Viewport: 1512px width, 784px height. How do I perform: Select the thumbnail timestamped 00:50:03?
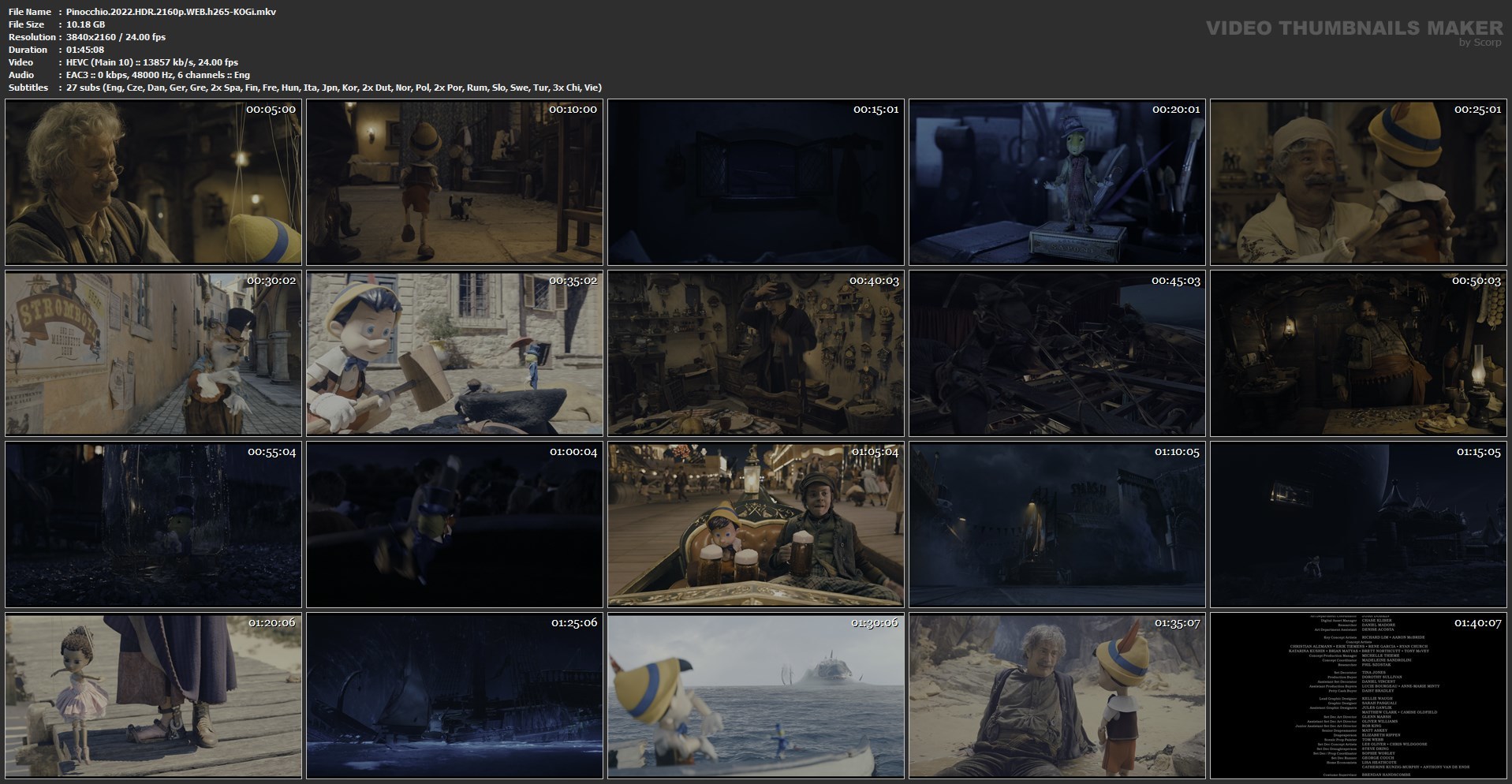[x=1358, y=353]
